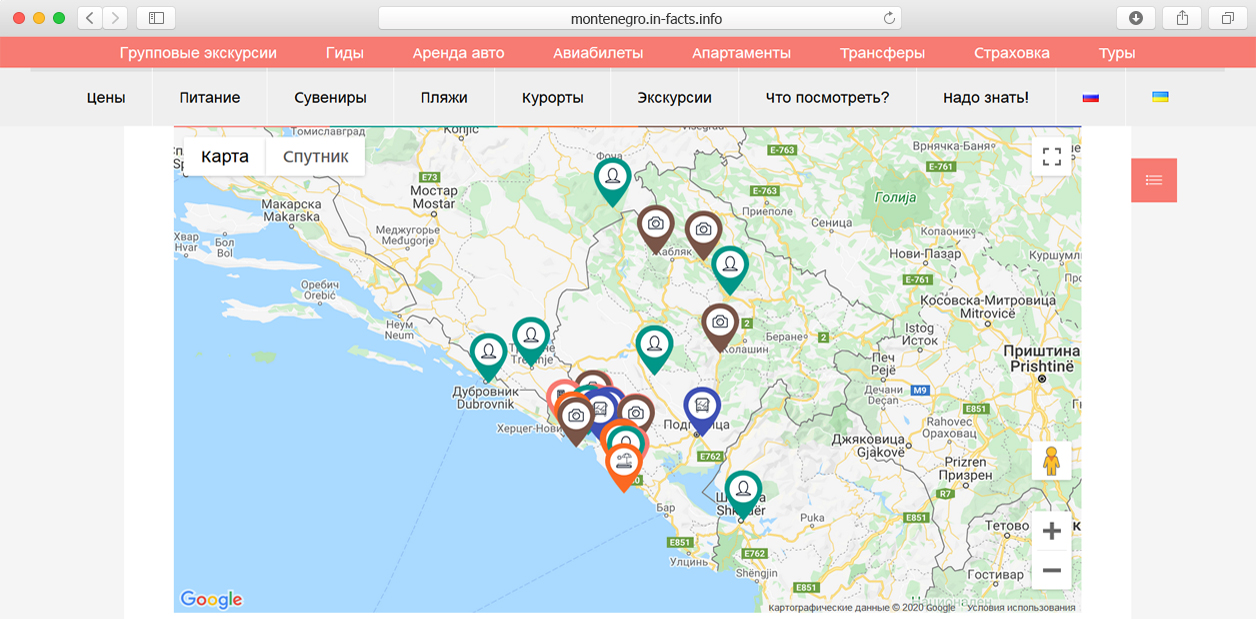Screen dimensions: 1256x619
Task: Open the red list menu side button
Action: [1153, 180]
